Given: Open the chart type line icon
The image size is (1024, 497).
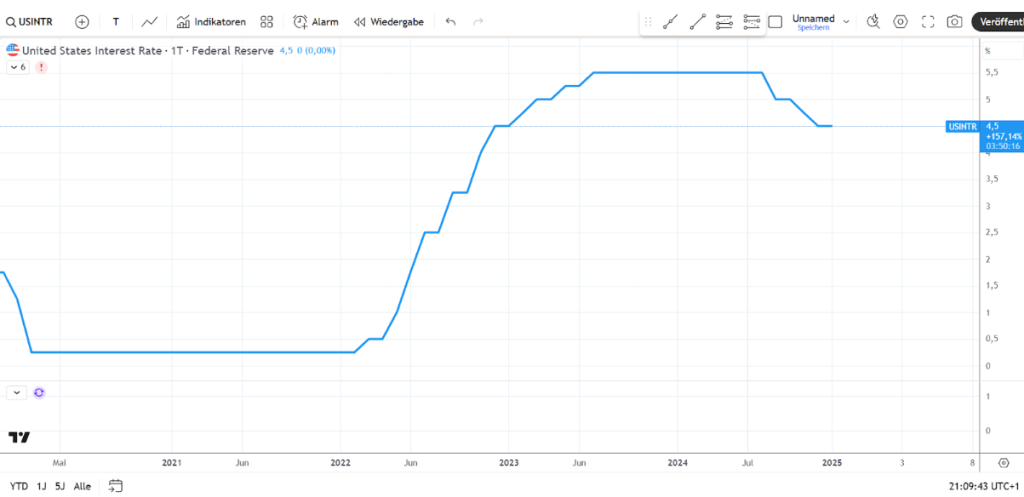Looking at the screenshot, I should [149, 21].
